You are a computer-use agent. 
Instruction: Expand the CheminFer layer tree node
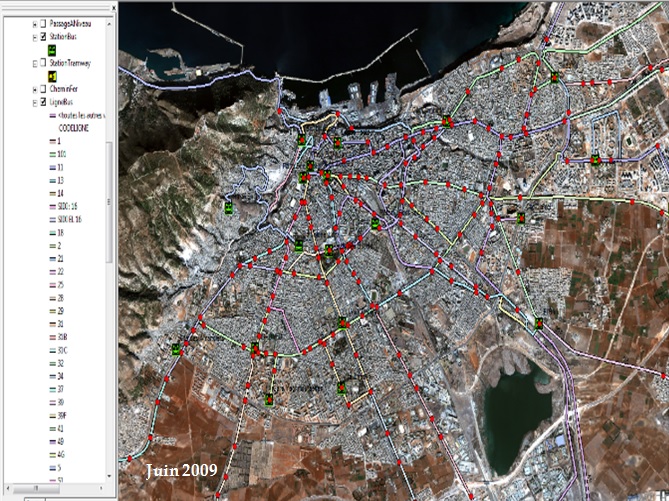35,88
